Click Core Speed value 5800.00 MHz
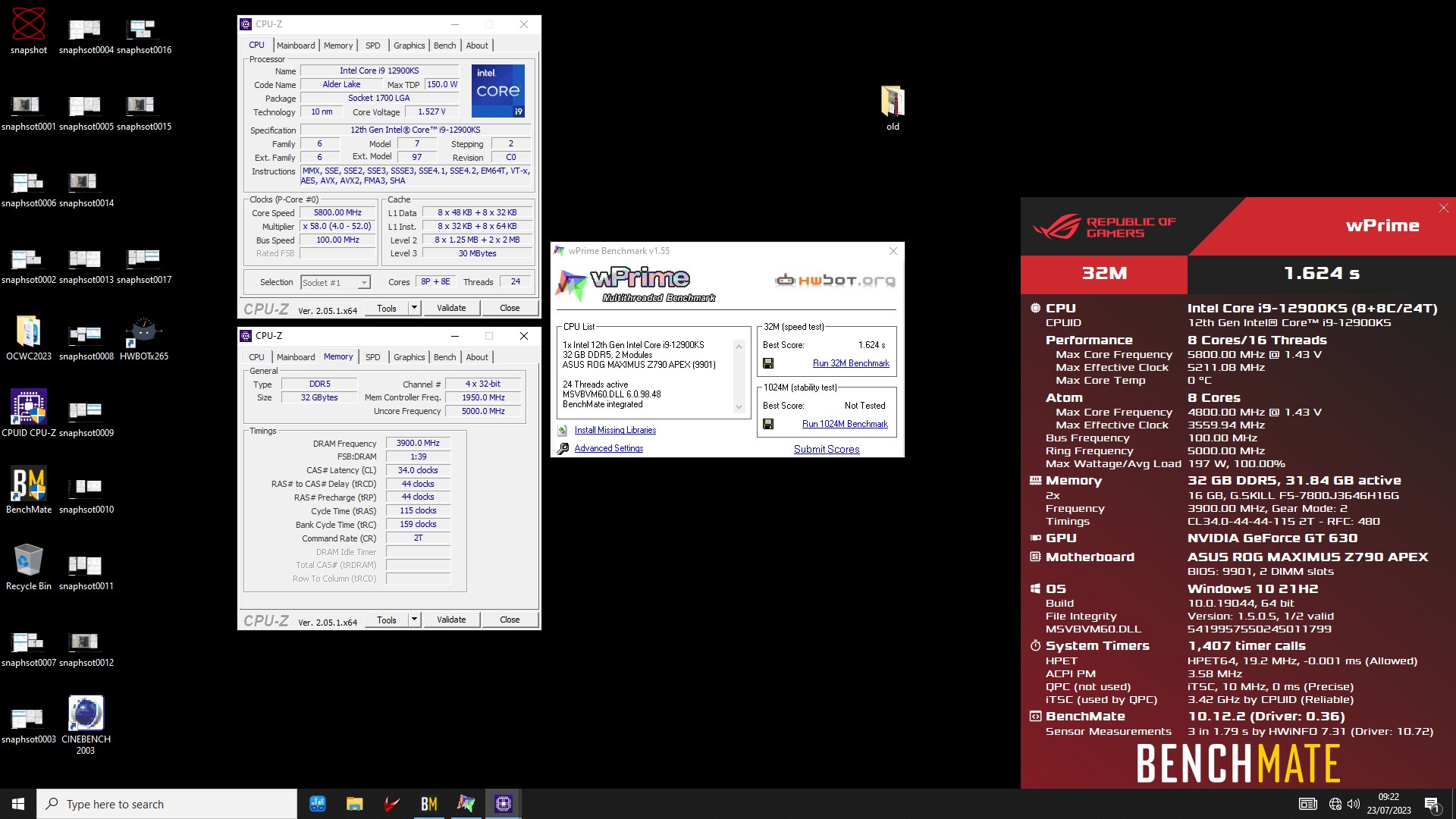This screenshot has height=819, width=1456. click(x=337, y=213)
